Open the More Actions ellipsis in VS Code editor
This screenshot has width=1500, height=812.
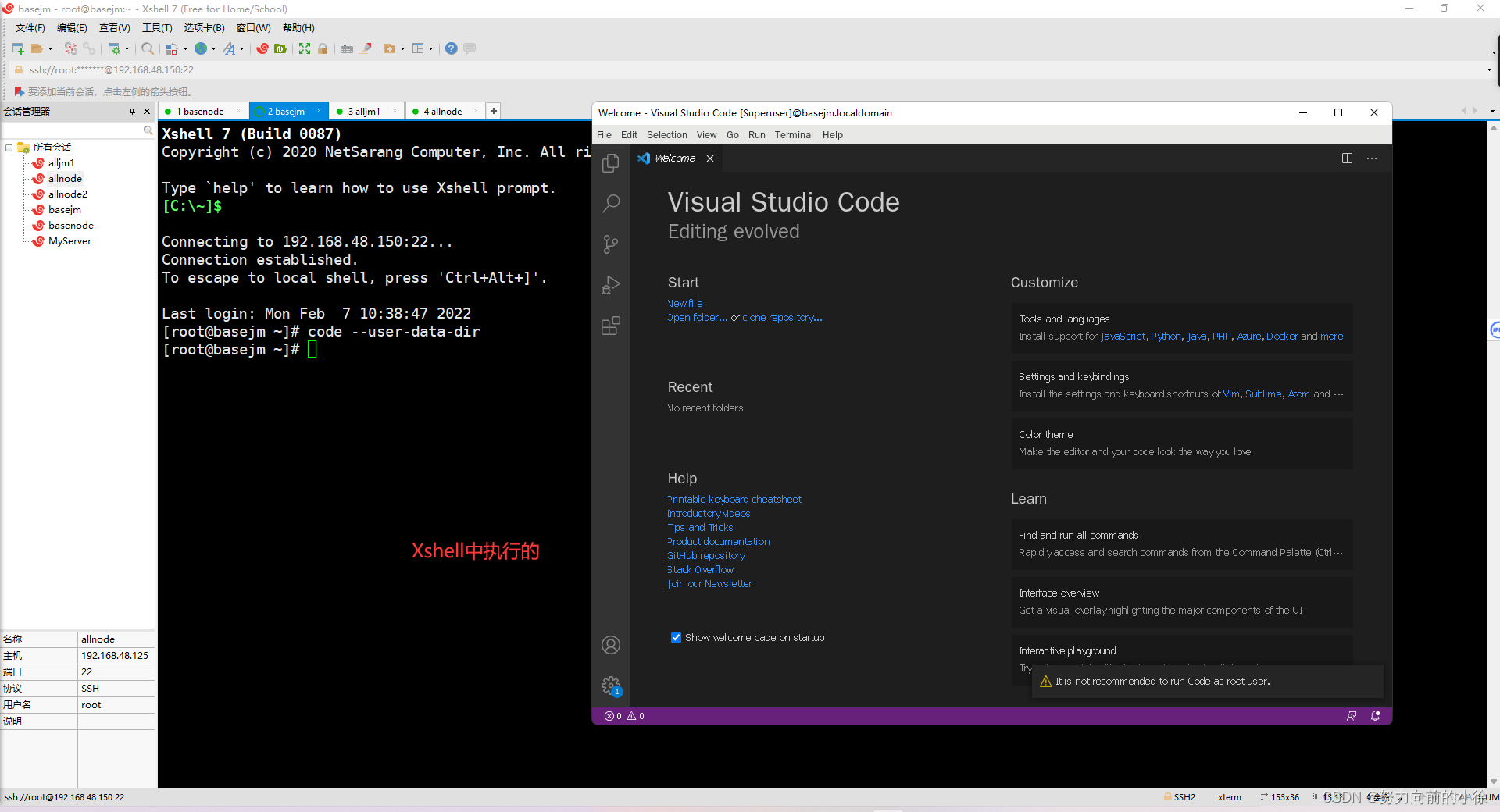coord(1372,158)
